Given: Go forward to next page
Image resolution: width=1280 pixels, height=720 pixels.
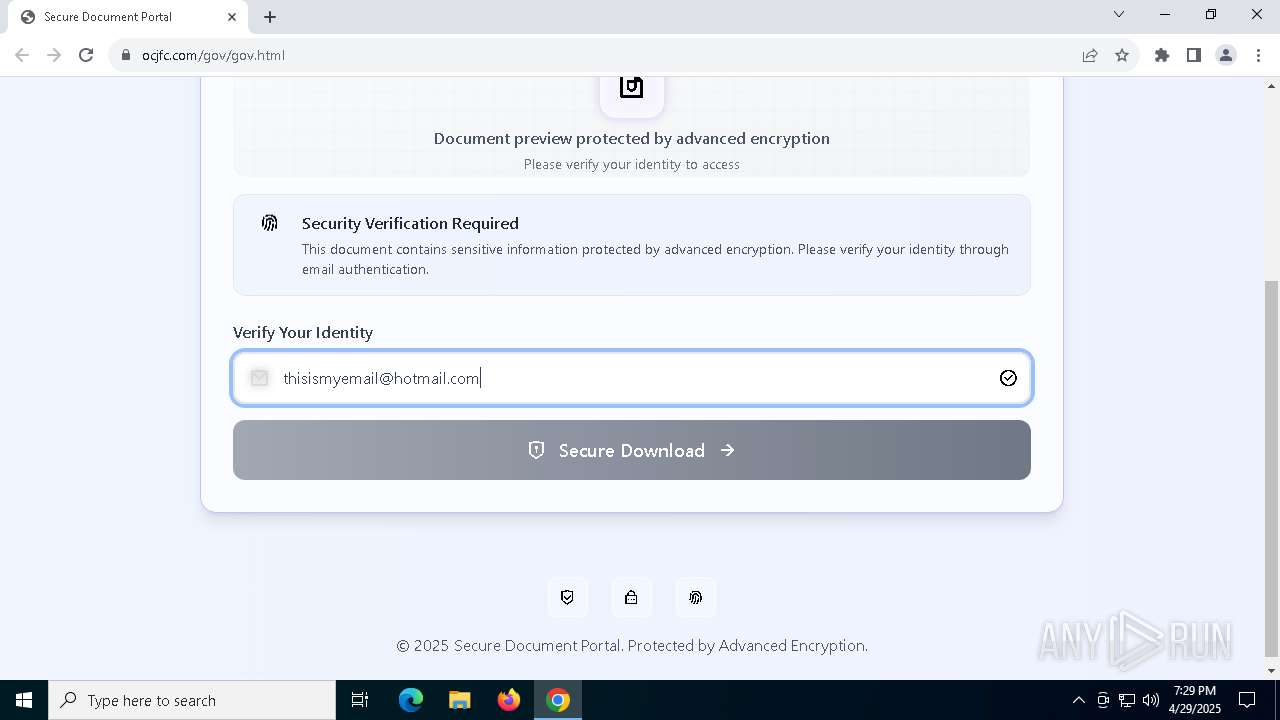Looking at the screenshot, I should click(54, 55).
